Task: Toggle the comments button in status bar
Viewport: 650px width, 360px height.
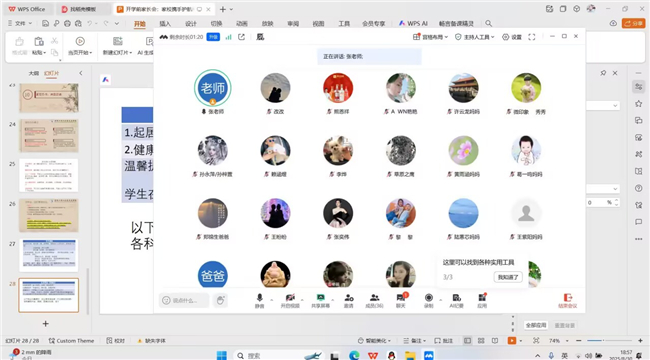Action: point(444,341)
